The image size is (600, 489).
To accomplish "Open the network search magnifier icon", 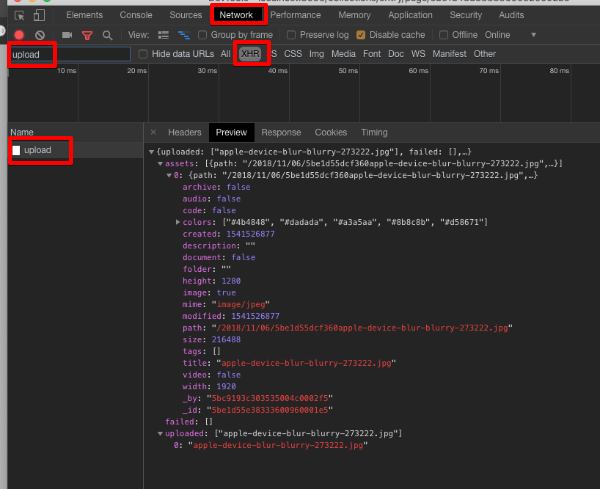I will tap(108, 36).
